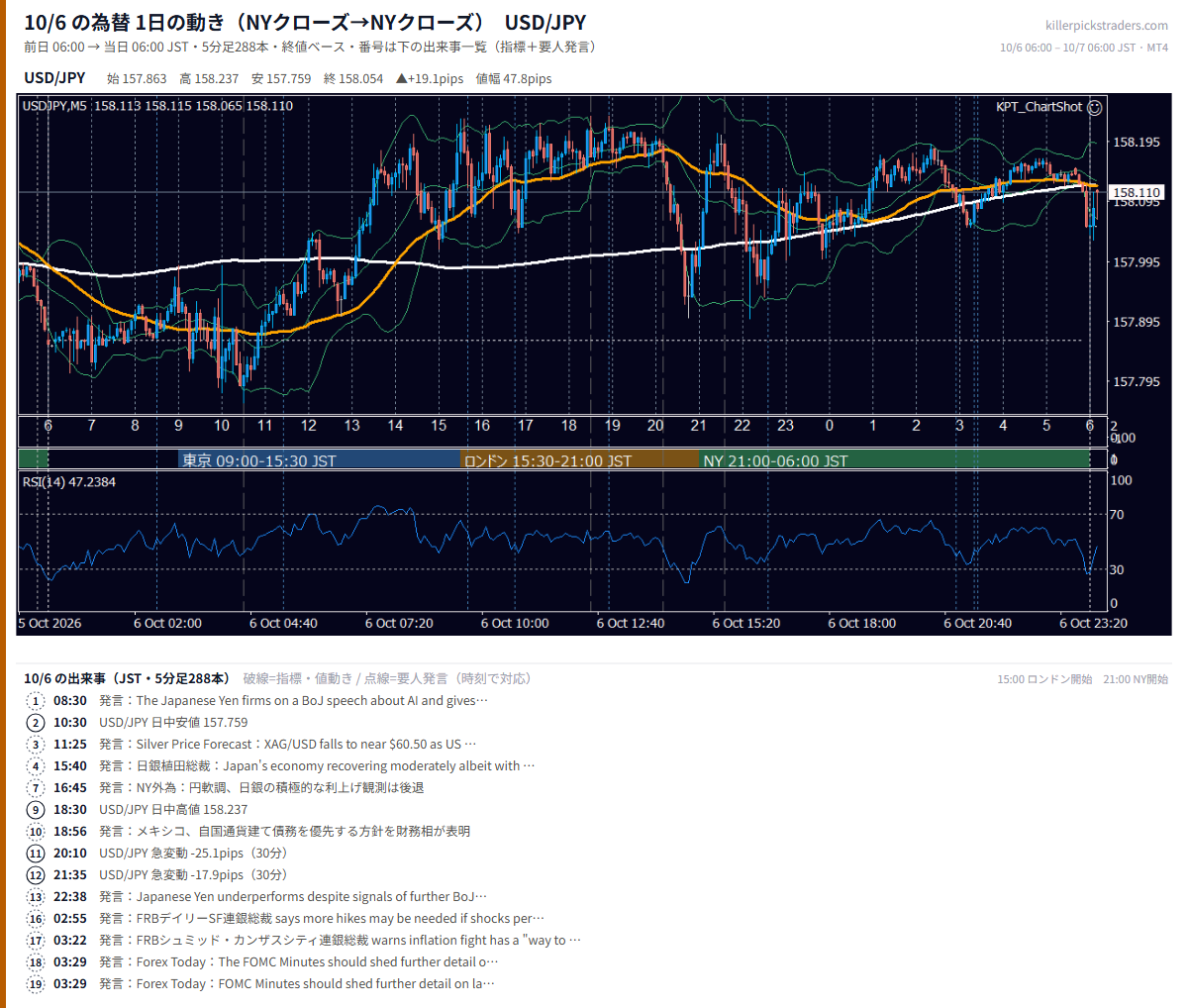Image resolution: width=1188 pixels, height=1008 pixels.
Task: Click the circled number 16 event marker
Action: pos(36,919)
